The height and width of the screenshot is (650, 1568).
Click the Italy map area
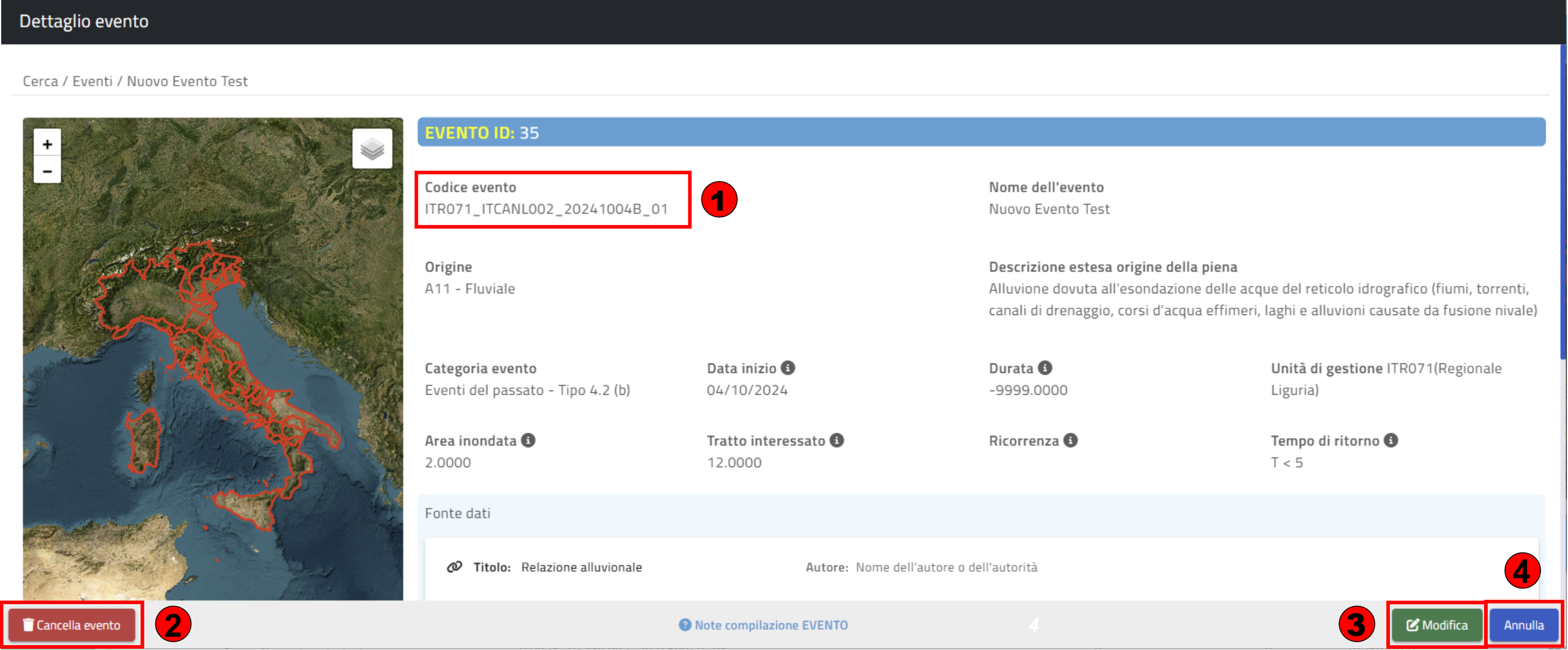[213, 365]
